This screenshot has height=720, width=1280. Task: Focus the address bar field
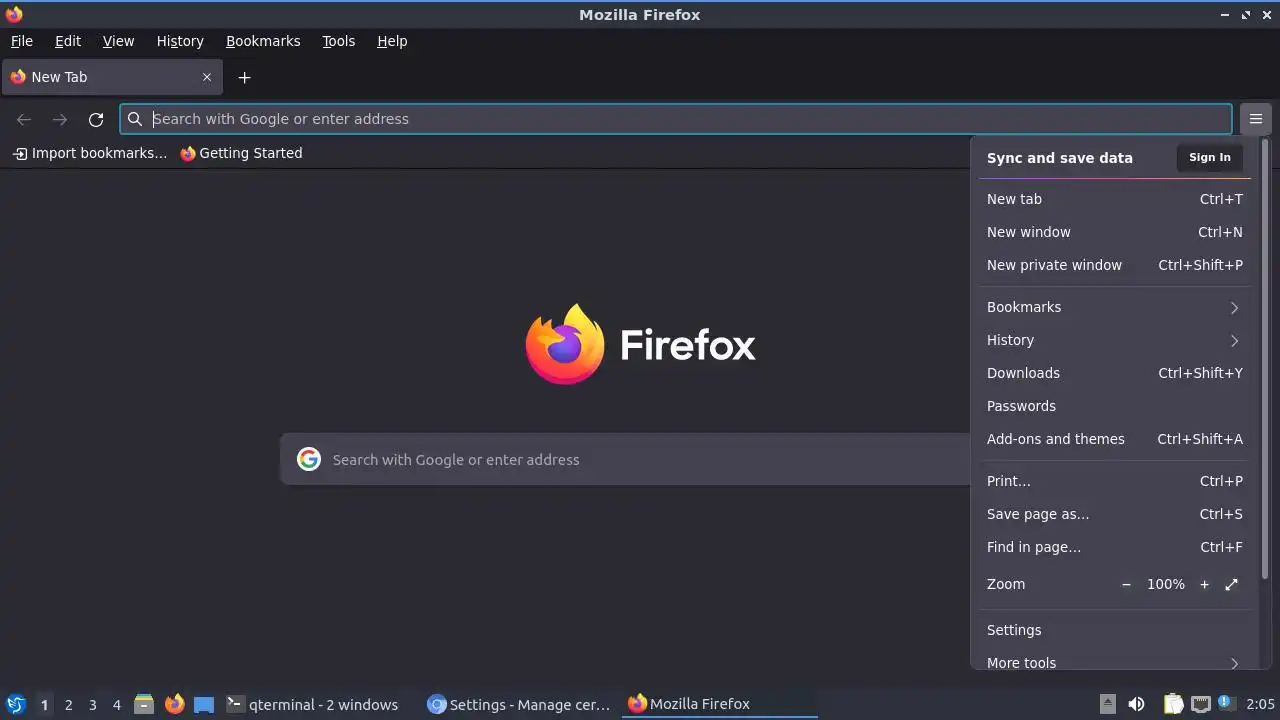pos(676,119)
